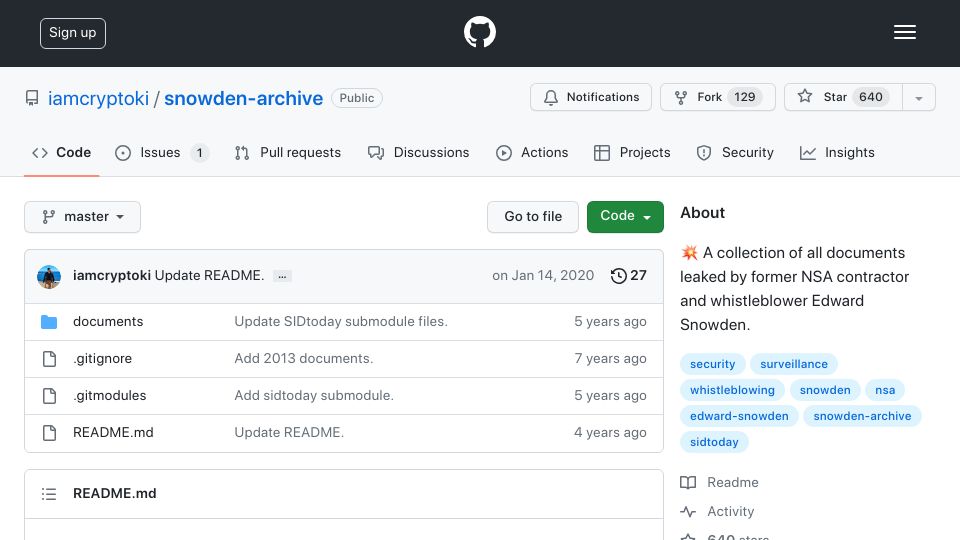This screenshot has height=540, width=960.
Task: Open the hamburger navigation menu
Action: [x=904, y=32]
